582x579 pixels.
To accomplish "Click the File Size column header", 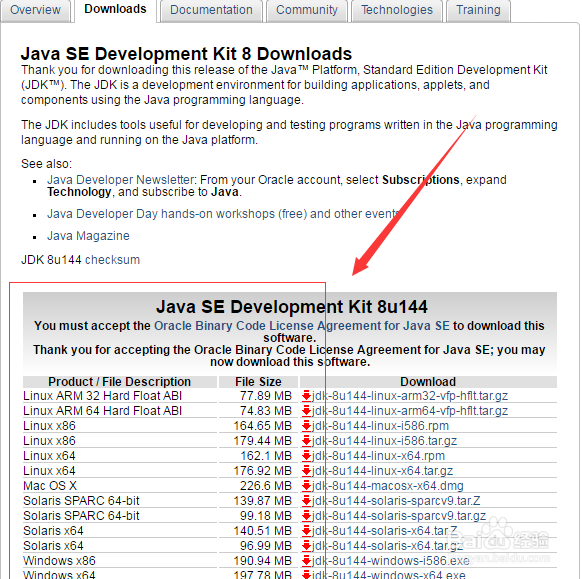I will click(258, 382).
